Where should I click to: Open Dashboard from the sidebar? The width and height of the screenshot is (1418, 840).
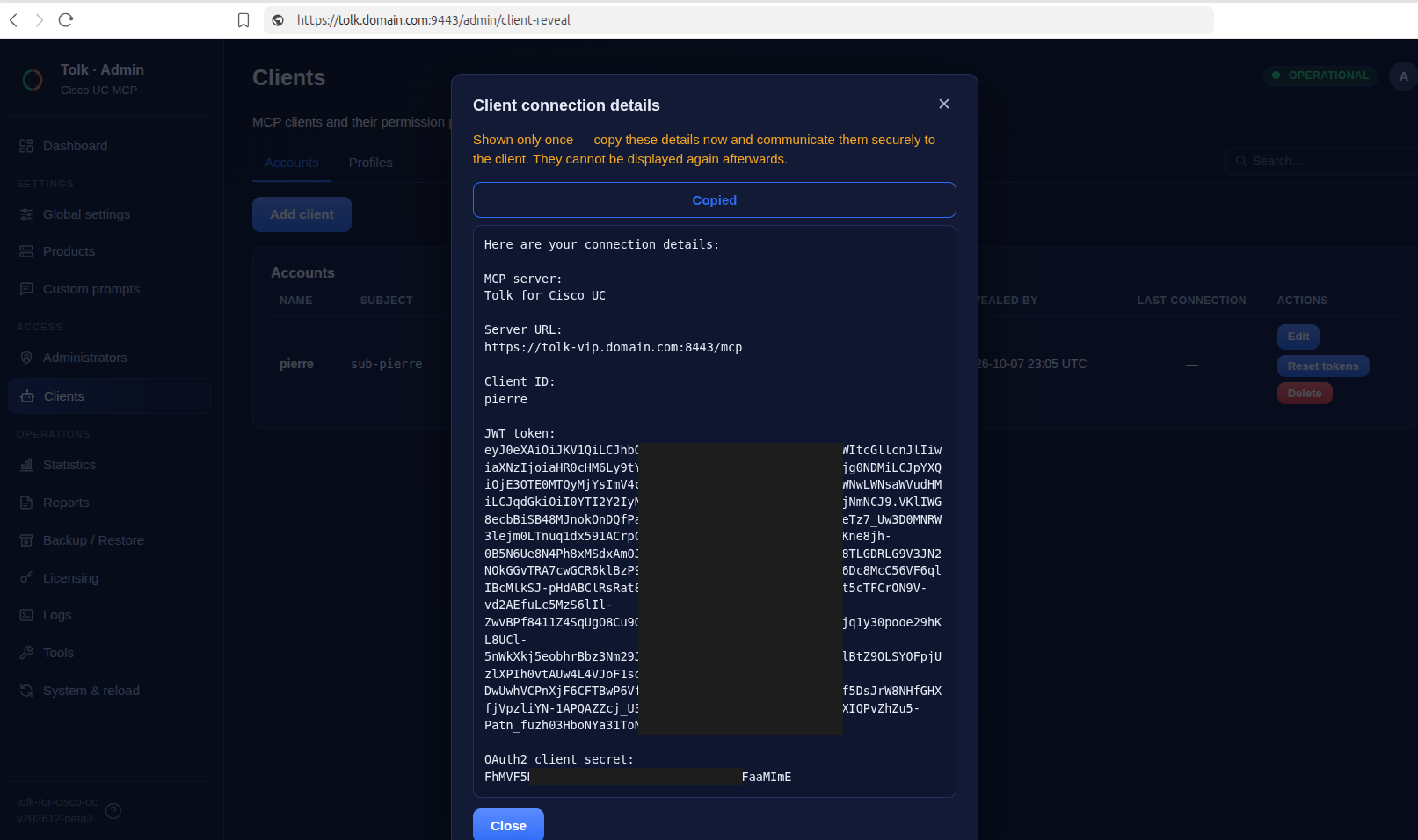pos(109,146)
